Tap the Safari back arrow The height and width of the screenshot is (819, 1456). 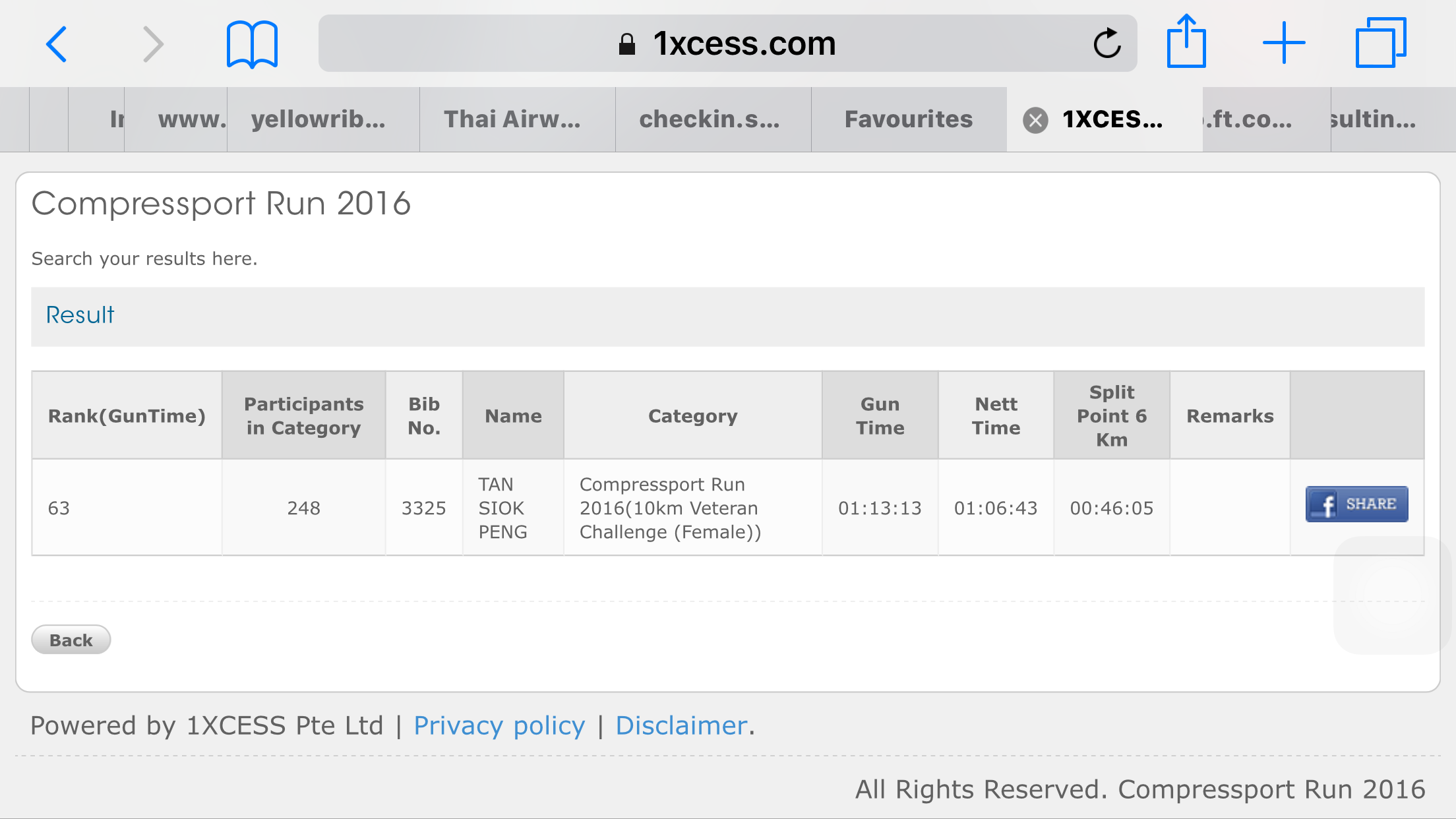pyautogui.click(x=57, y=44)
